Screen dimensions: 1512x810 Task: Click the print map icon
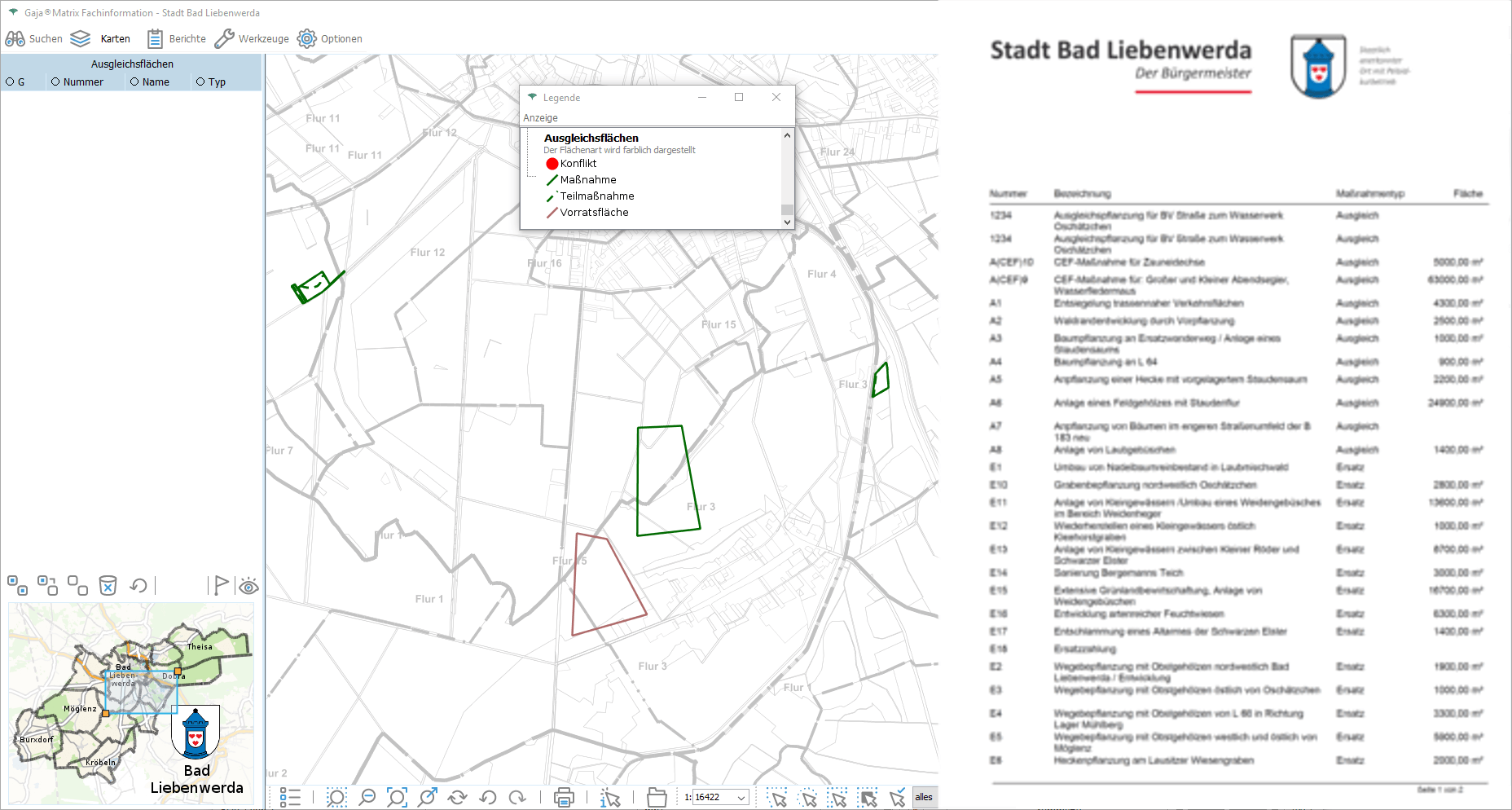(x=564, y=797)
